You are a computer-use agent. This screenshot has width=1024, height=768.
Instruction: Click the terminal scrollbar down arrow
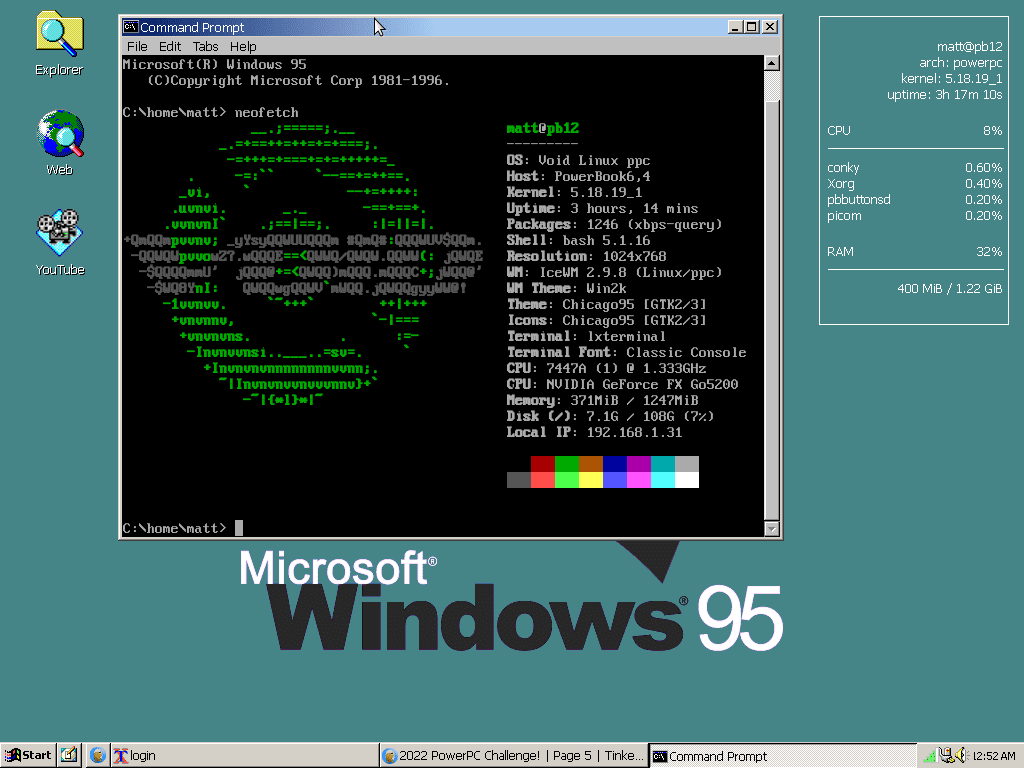[x=772, y=528]
